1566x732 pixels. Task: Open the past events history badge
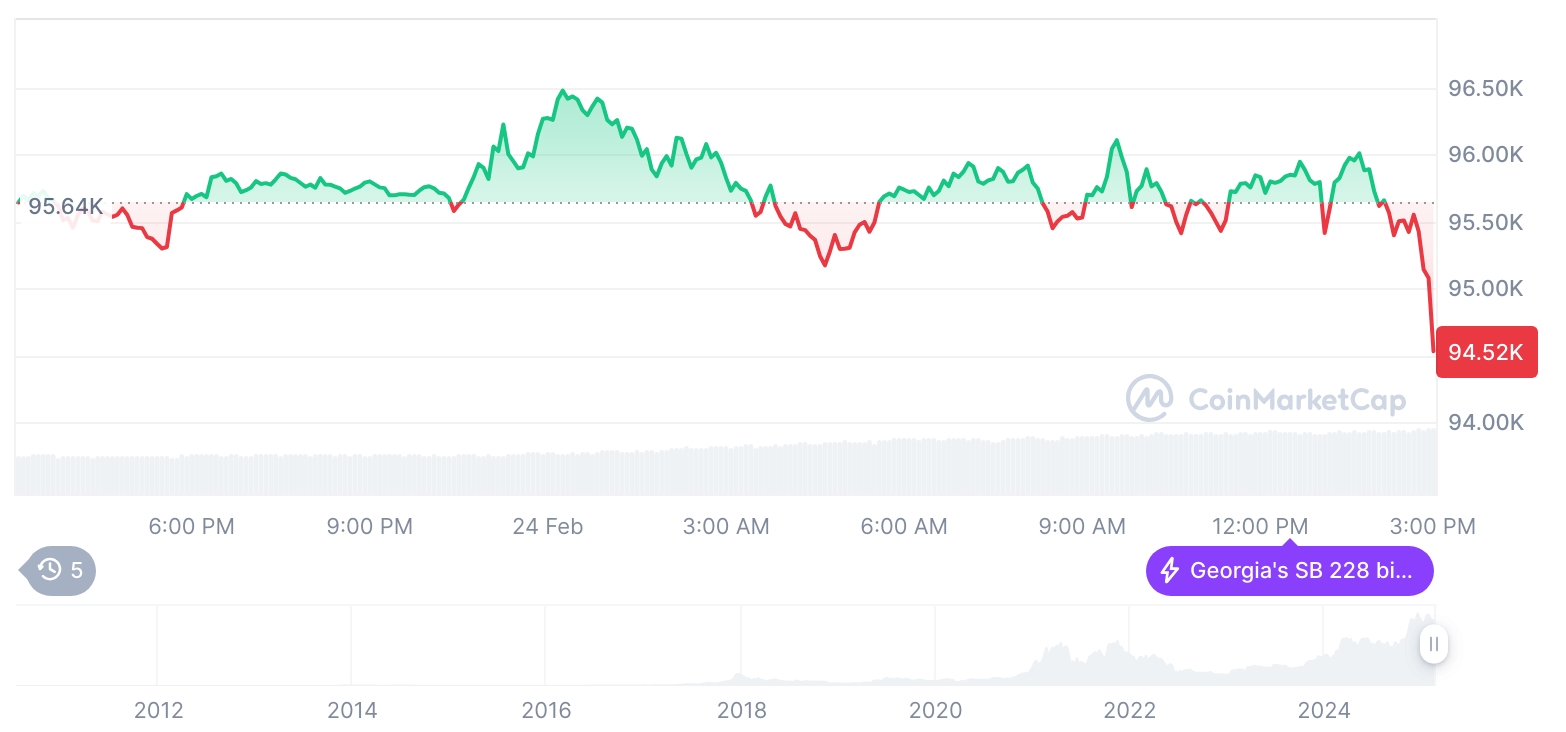pyautogui.click(x=61, y=571)
